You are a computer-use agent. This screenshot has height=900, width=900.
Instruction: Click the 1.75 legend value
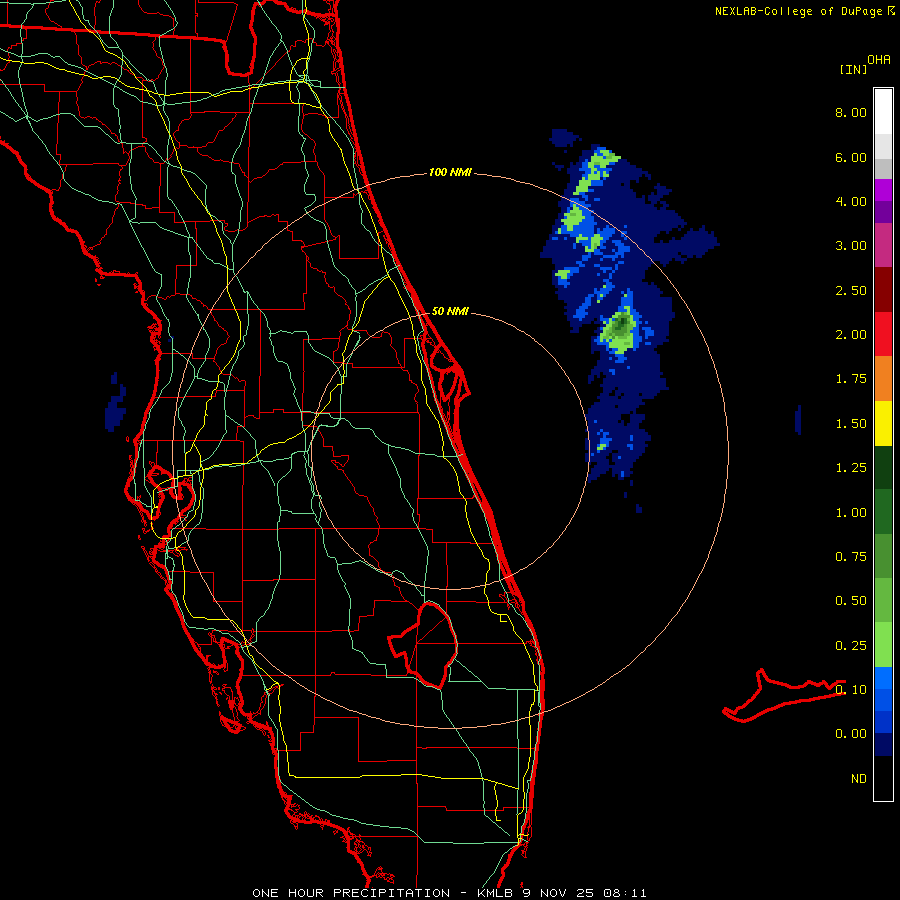tap(851, 379)
